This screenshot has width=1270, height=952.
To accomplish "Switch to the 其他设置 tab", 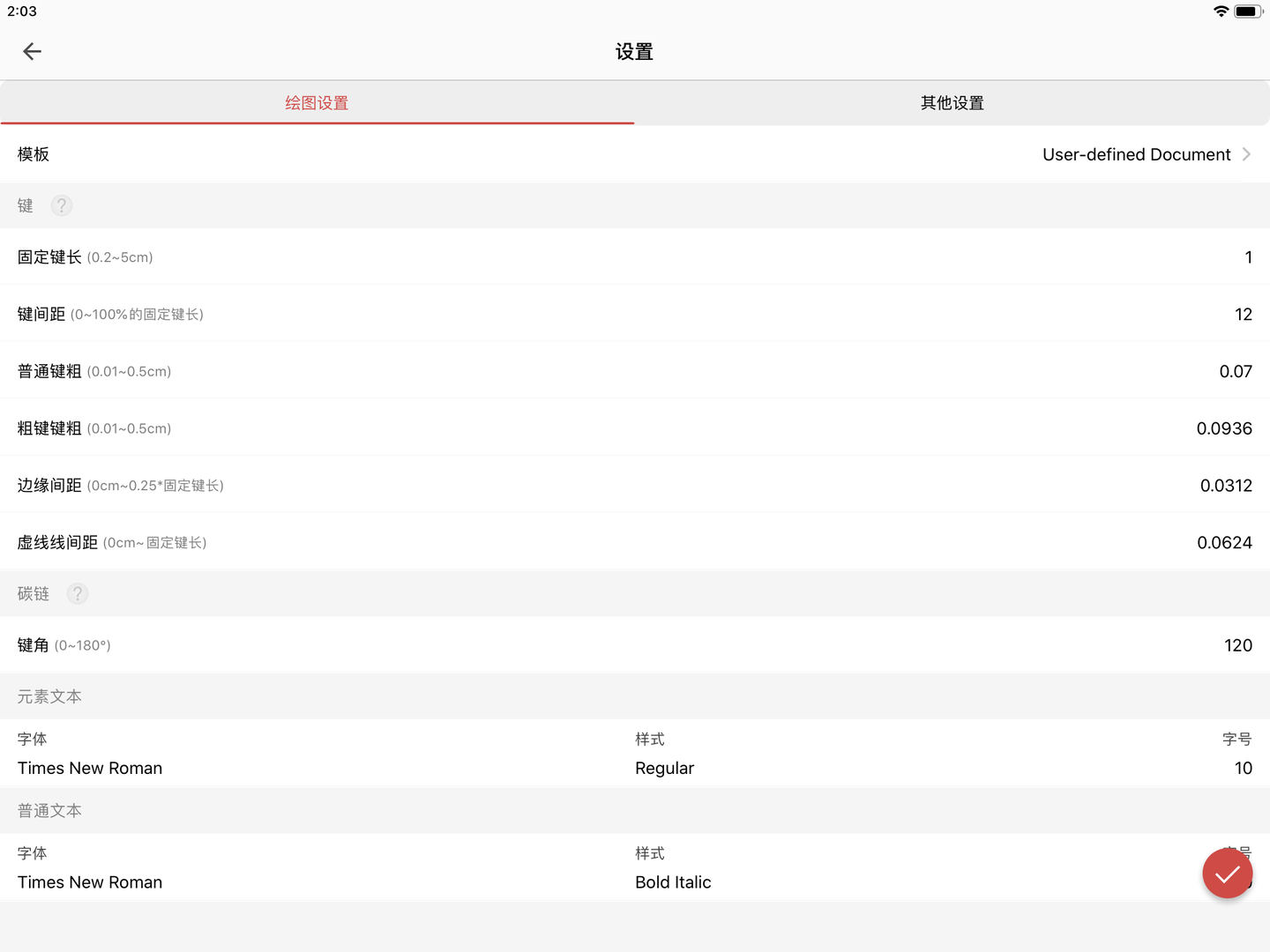I will tap(952, 102).
